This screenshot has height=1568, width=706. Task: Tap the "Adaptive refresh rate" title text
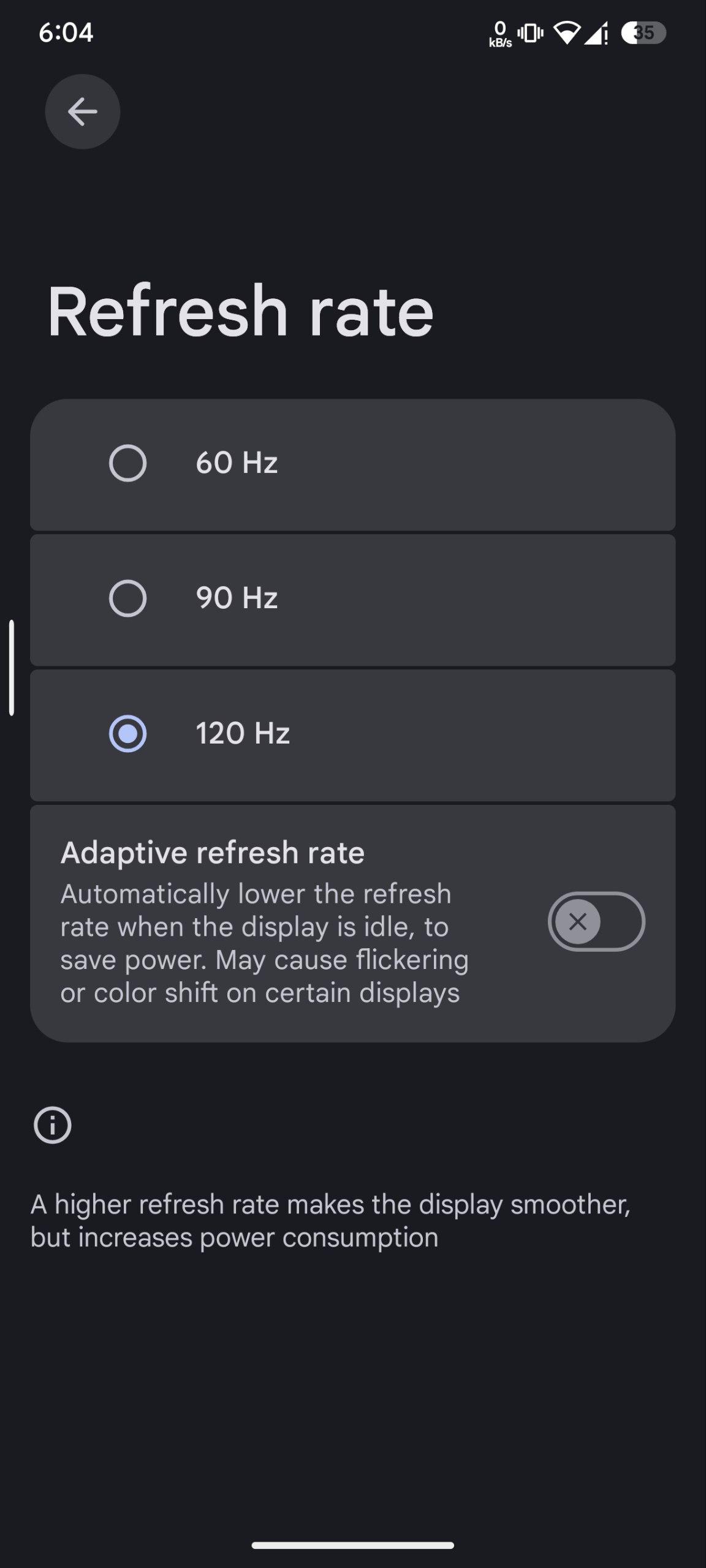212,853
